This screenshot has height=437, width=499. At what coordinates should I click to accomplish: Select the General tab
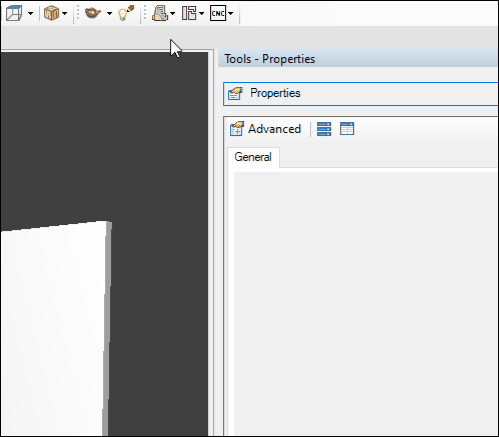pyautogui.click(x=253, y=157)
